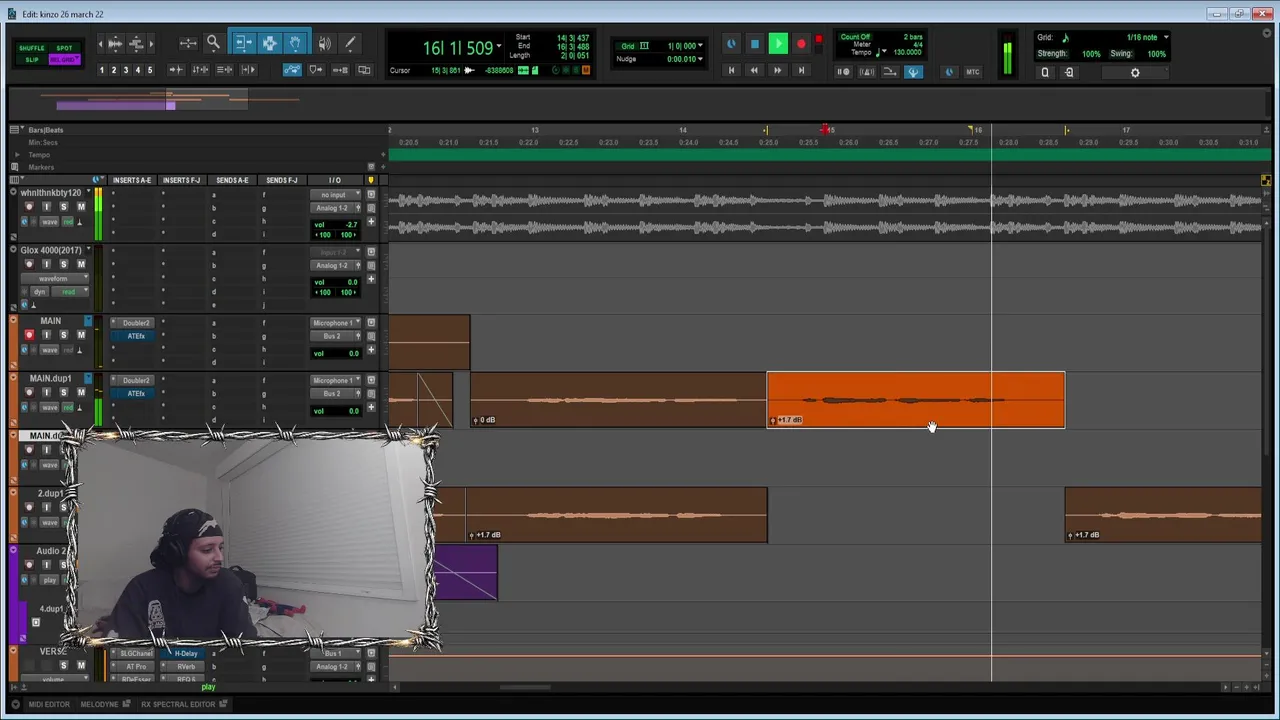Toggle Tab to Transients icon
Screen dimensions: 1280x720
176,70
